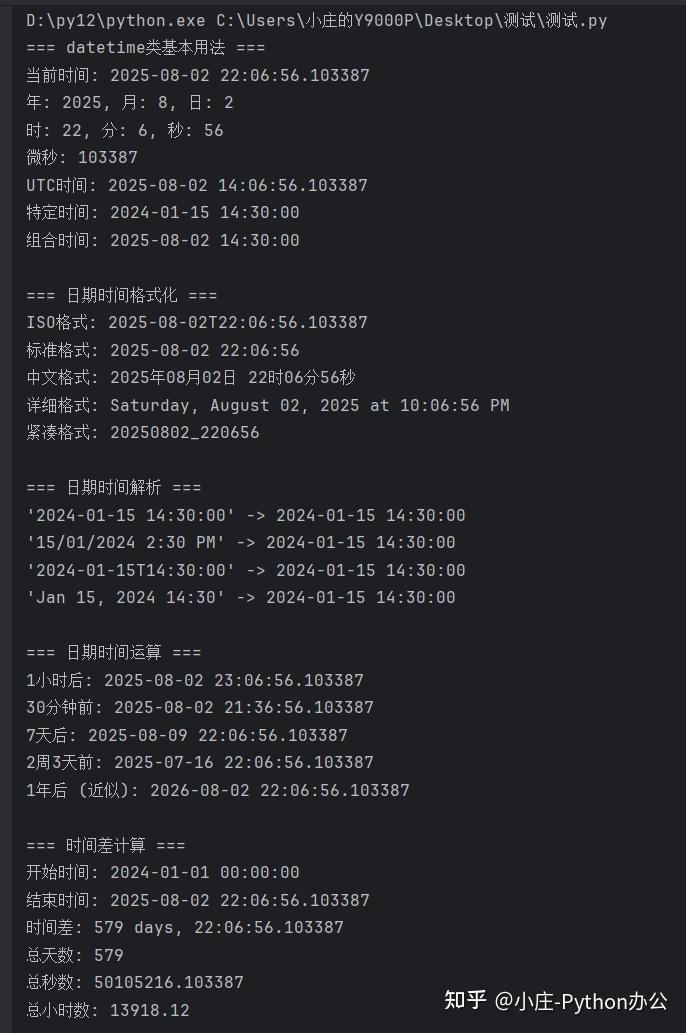Image resolution: width=686 pixels, height=1033 pixels.
Task: Click the 'Jan 15, 2024 14:30' parse line
Action: click(241, 597)
